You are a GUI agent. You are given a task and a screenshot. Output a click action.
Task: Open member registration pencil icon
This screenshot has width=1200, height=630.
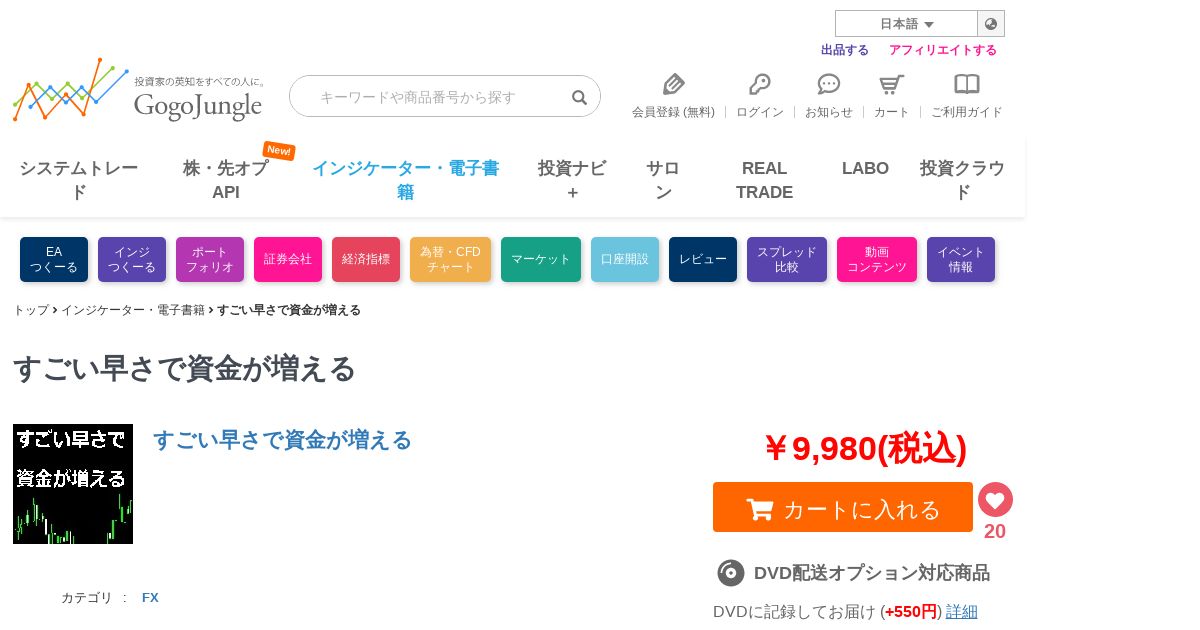673,84
